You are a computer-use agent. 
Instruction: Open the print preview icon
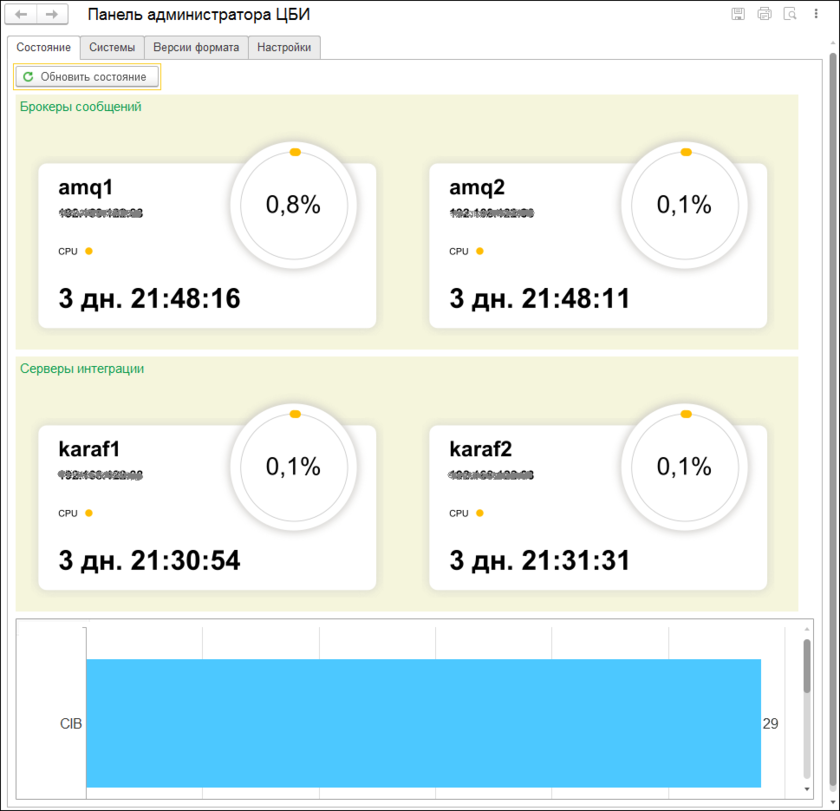click(790, 14)
